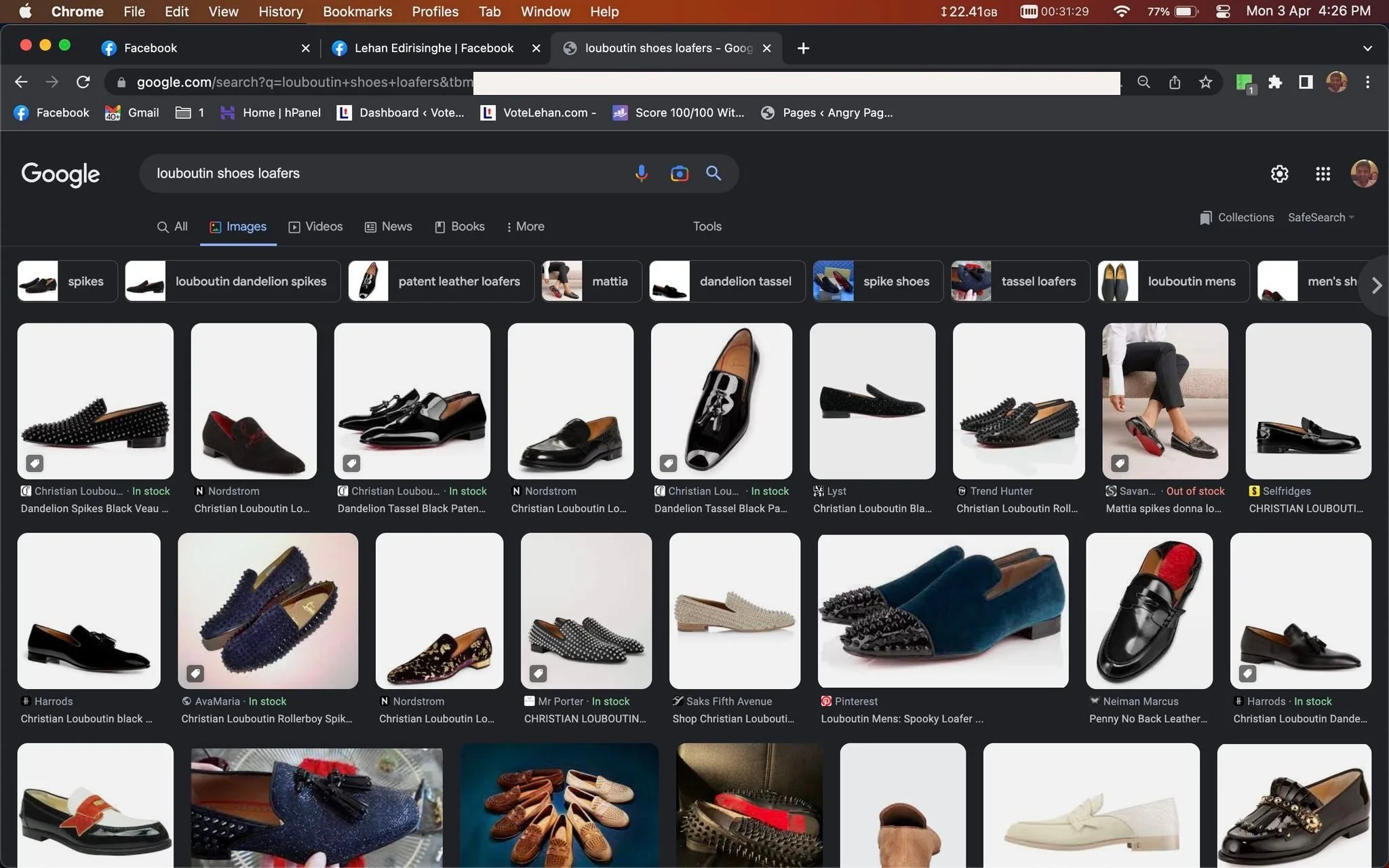Image resolution: width=1389 pixels, height=868 pixels.
Task: Open the More search types dropdown
Action: [x=525, y=226]
